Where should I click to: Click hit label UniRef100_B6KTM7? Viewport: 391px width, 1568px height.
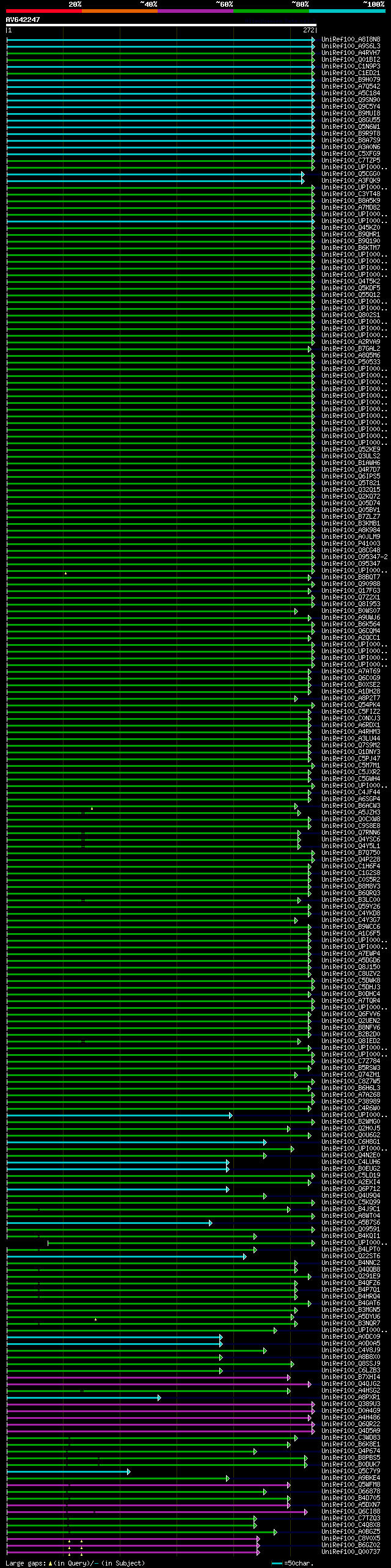click(x=351, y=248)
